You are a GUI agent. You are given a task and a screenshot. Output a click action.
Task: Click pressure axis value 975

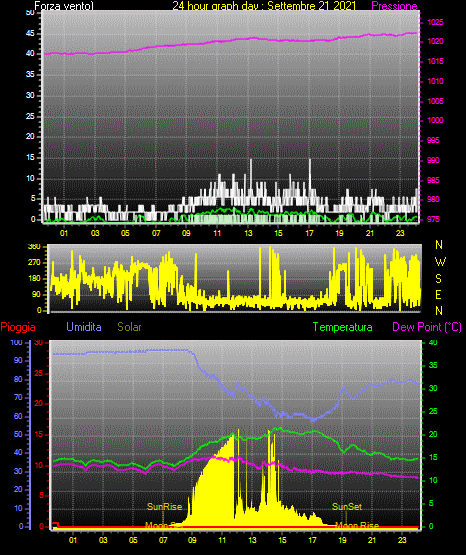[433, 219]
